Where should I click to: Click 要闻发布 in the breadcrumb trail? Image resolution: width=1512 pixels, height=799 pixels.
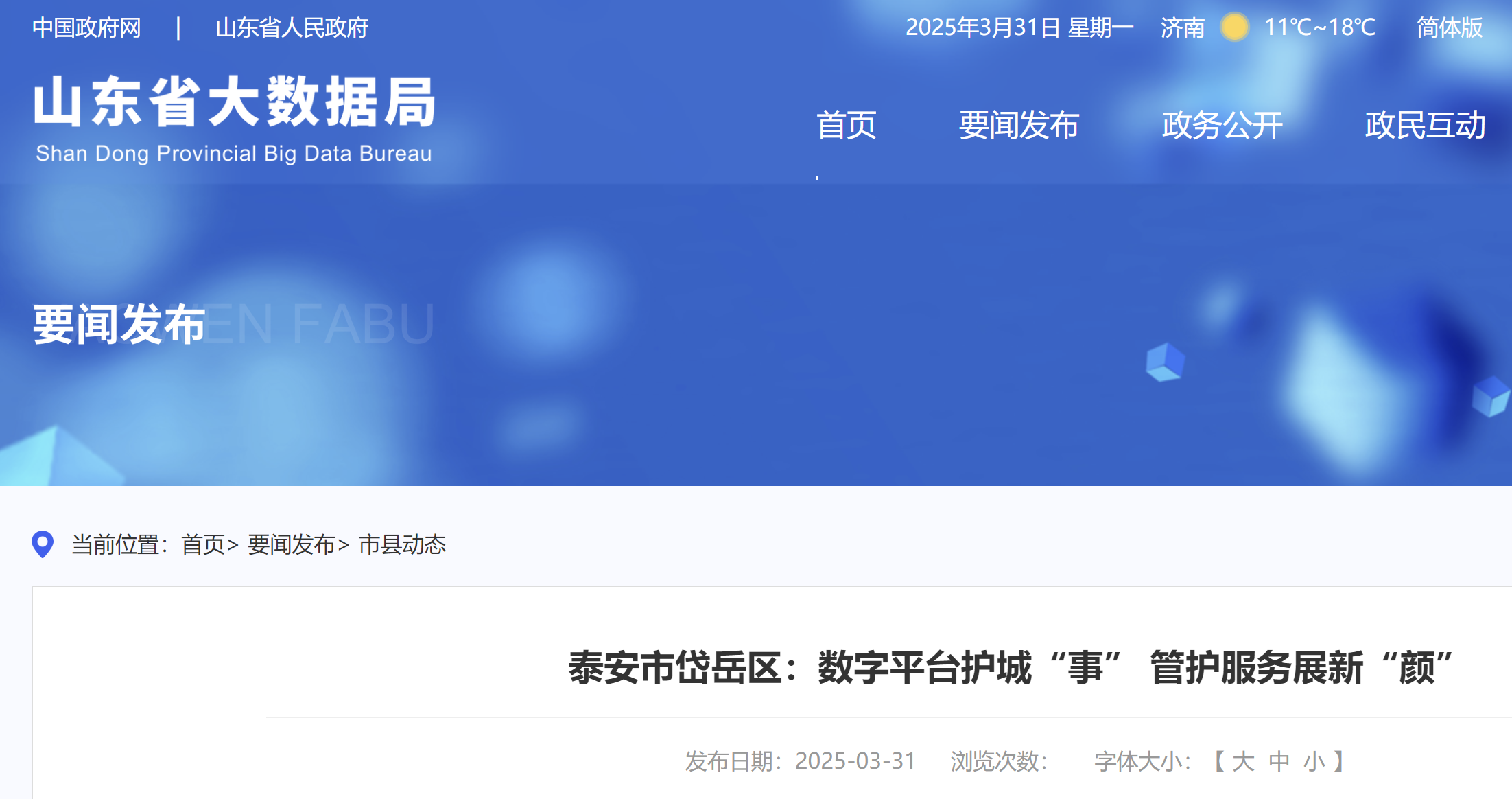tap(292, 544)
